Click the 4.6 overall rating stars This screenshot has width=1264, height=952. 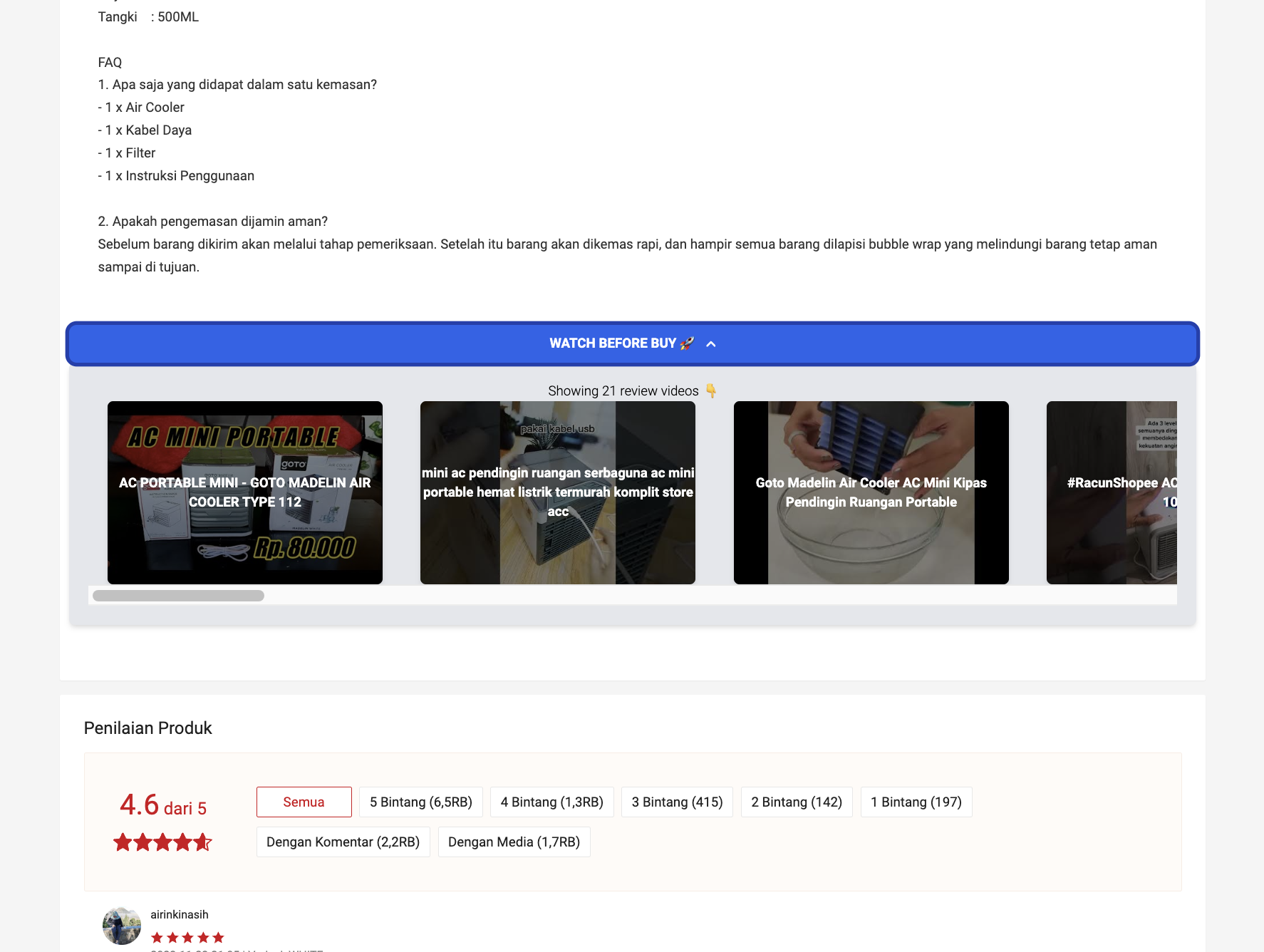point(162,842)
